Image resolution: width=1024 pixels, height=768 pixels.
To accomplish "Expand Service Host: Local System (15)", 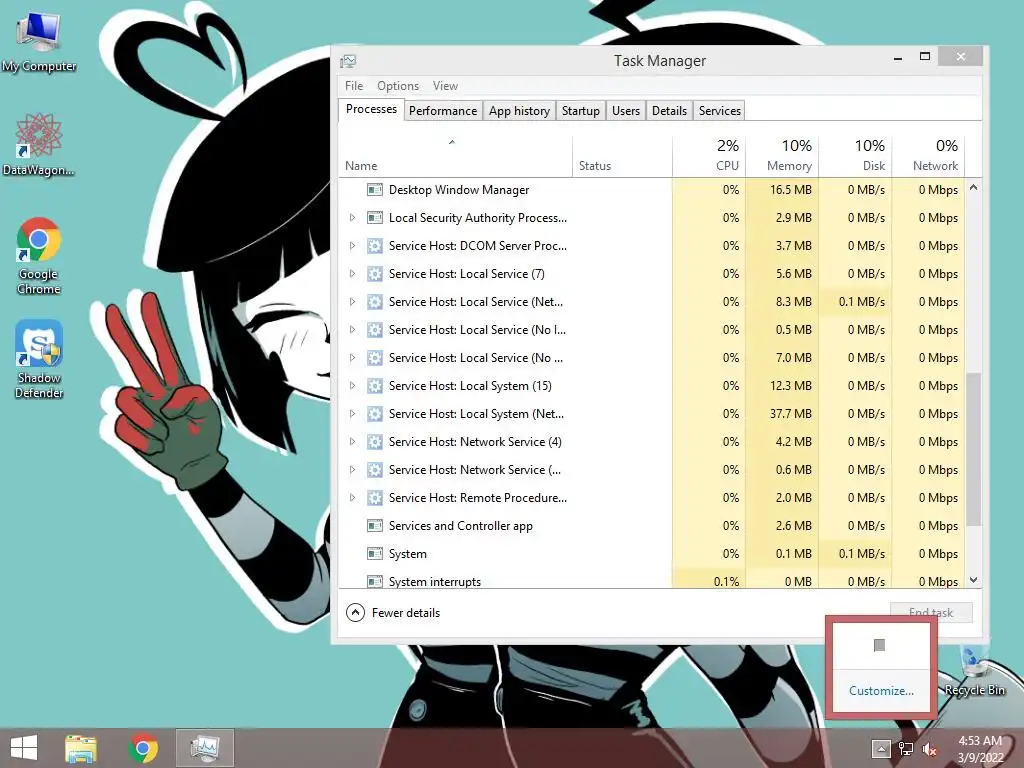I will tap(353, 386).
